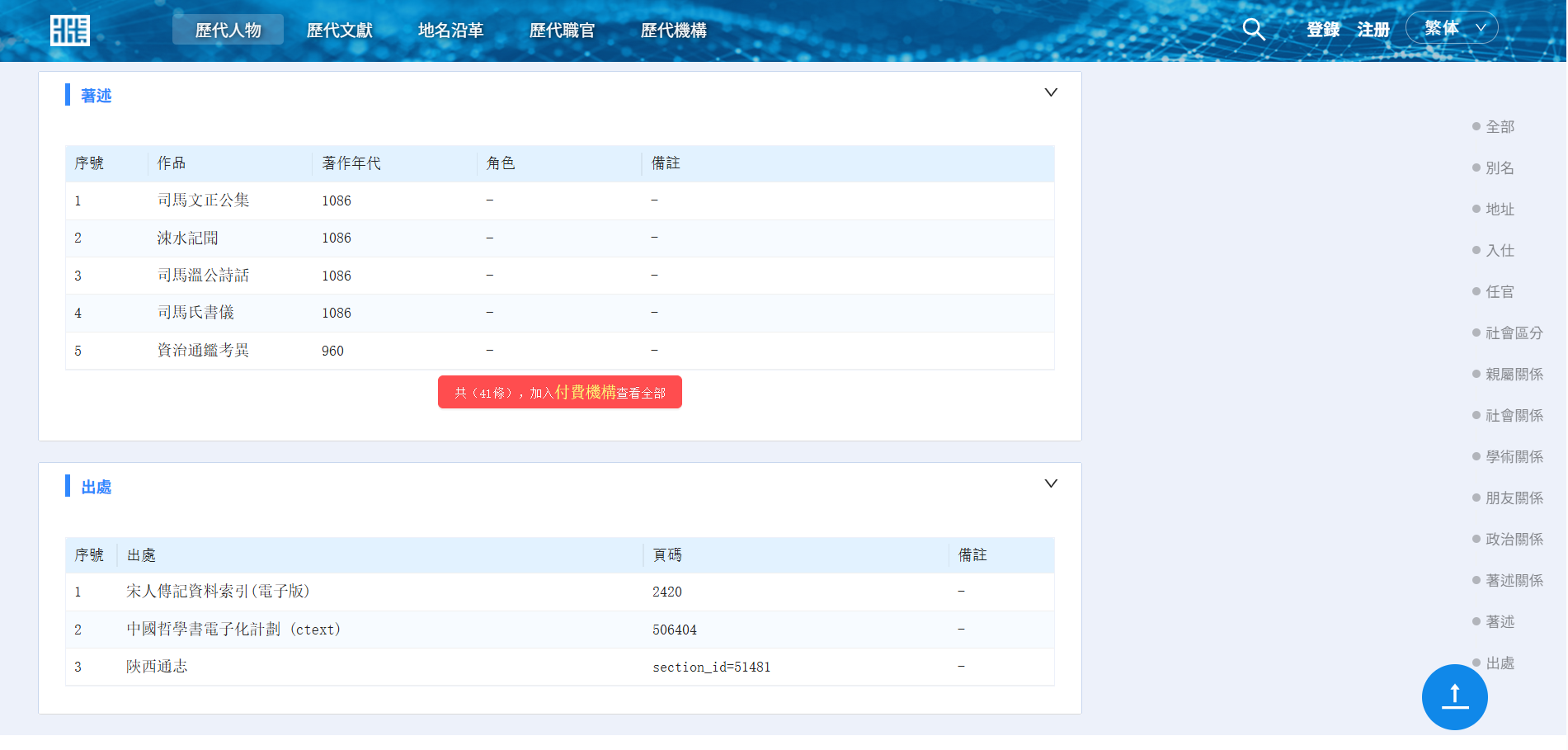This screenshot has width=1568, height=750.
Task: Go to 地名沿革 in navigation
Action: pyautogui.click(x=450, y=31)
